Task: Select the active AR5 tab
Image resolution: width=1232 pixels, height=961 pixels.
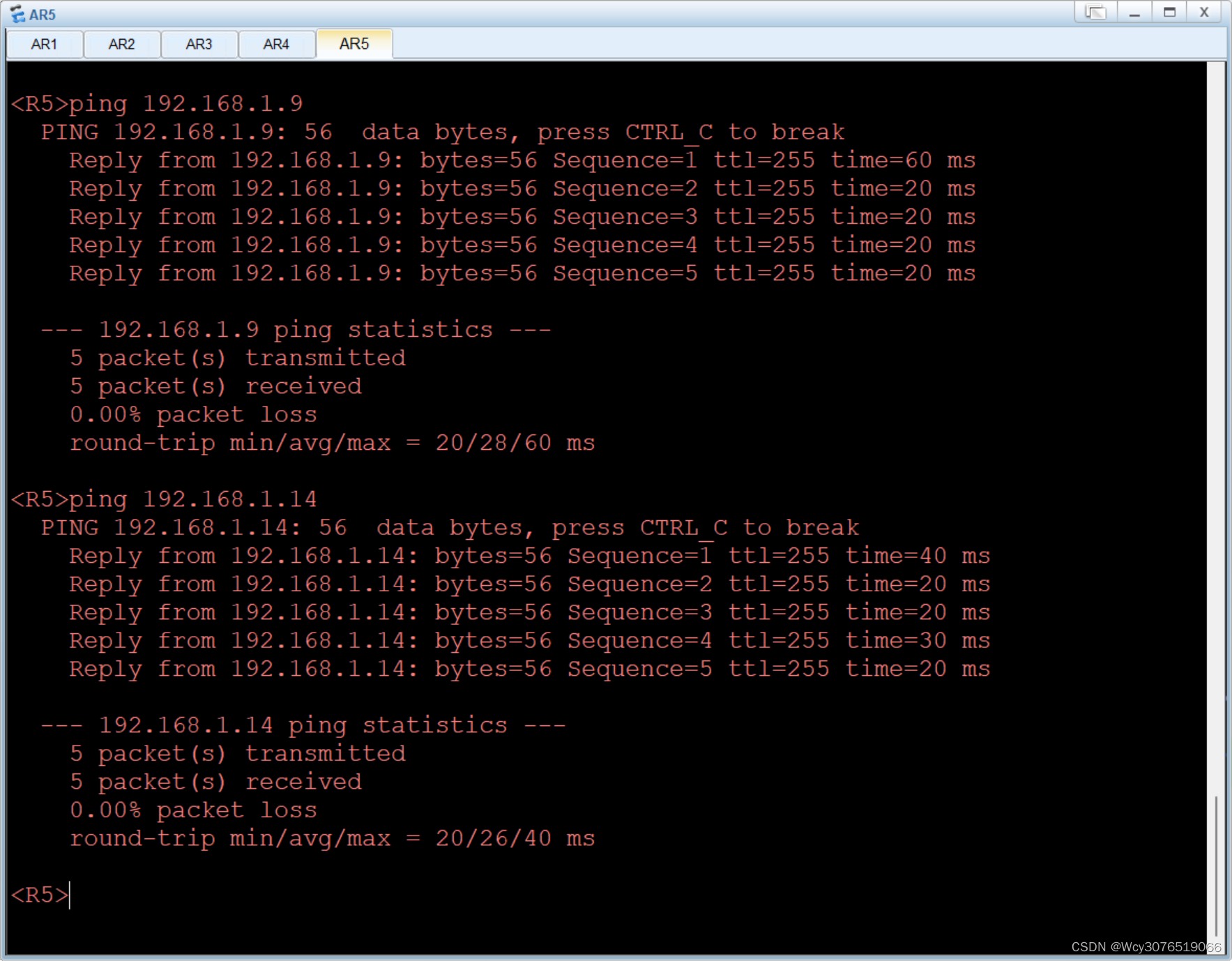Action: (354, 44)
